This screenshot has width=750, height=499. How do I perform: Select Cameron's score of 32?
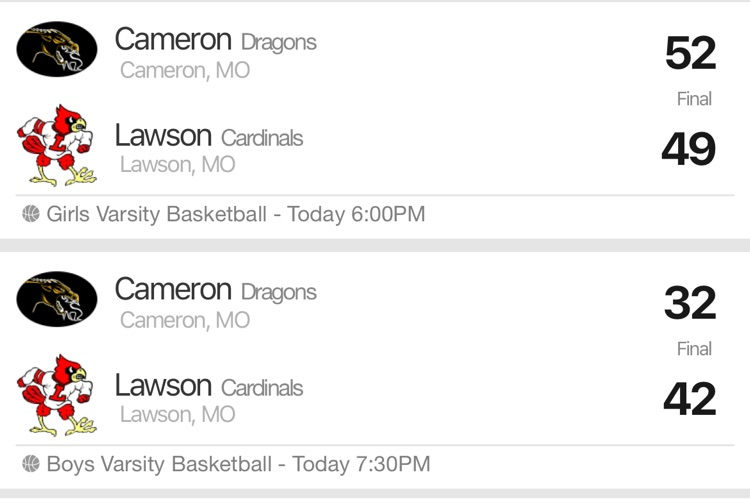click(x=690, y=303)
